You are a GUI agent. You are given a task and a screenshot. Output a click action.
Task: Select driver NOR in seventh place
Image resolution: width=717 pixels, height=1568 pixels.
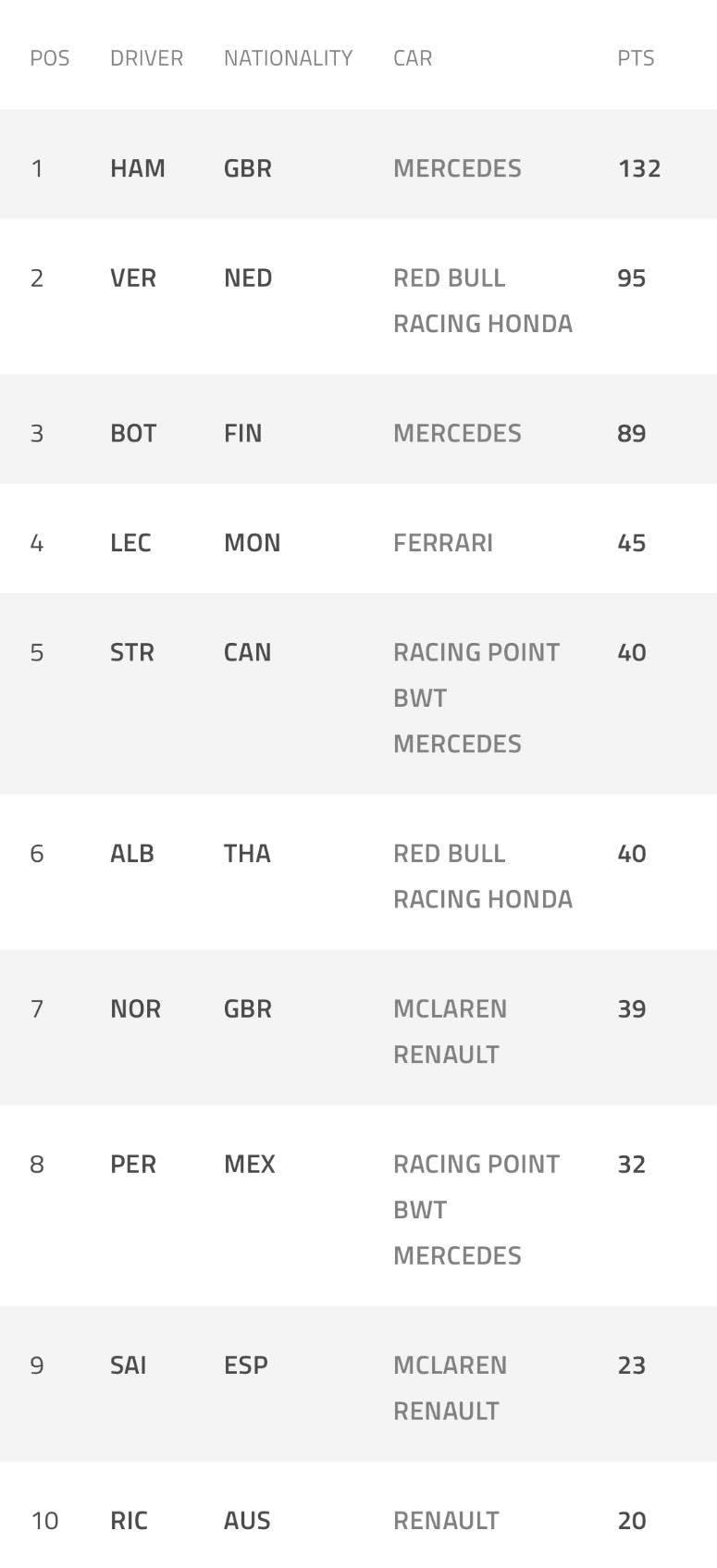[x=135, y=1009]
